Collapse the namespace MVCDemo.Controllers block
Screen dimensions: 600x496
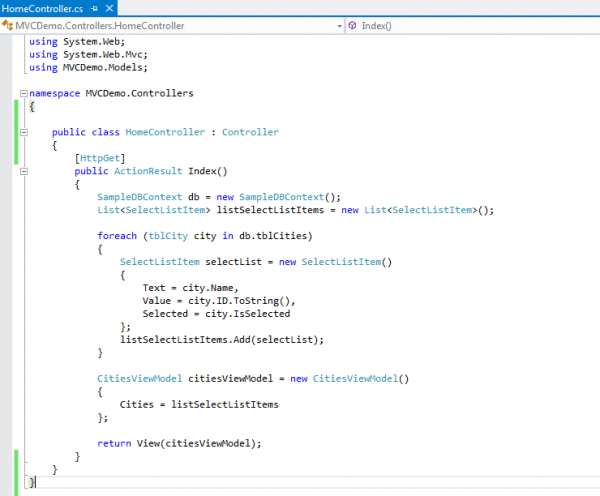(24, 93)
